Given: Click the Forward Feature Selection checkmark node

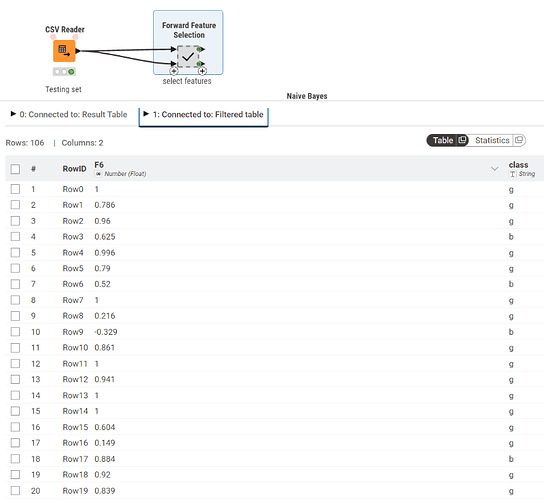Looking at the screenshot, I should pyautogui.click(x=188, y=57).
